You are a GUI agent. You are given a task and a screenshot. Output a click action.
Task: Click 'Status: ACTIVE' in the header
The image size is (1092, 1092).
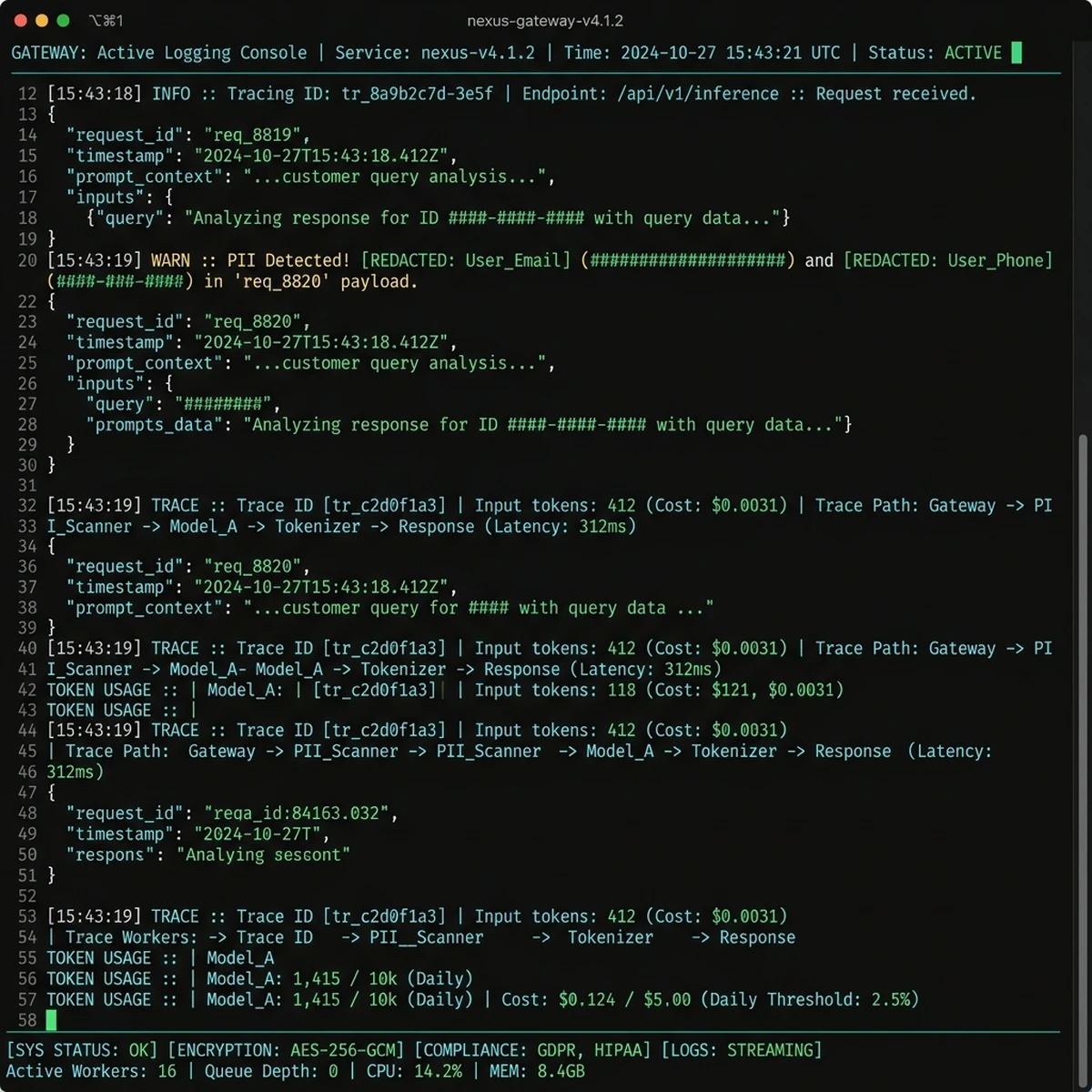(935, 53)
